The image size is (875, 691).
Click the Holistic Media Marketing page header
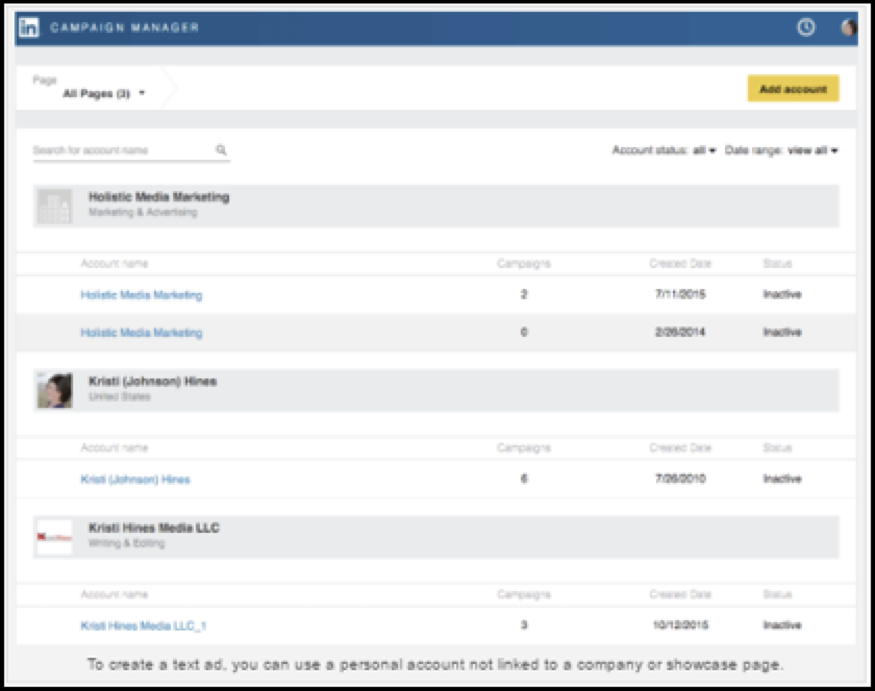click(436, 206)
